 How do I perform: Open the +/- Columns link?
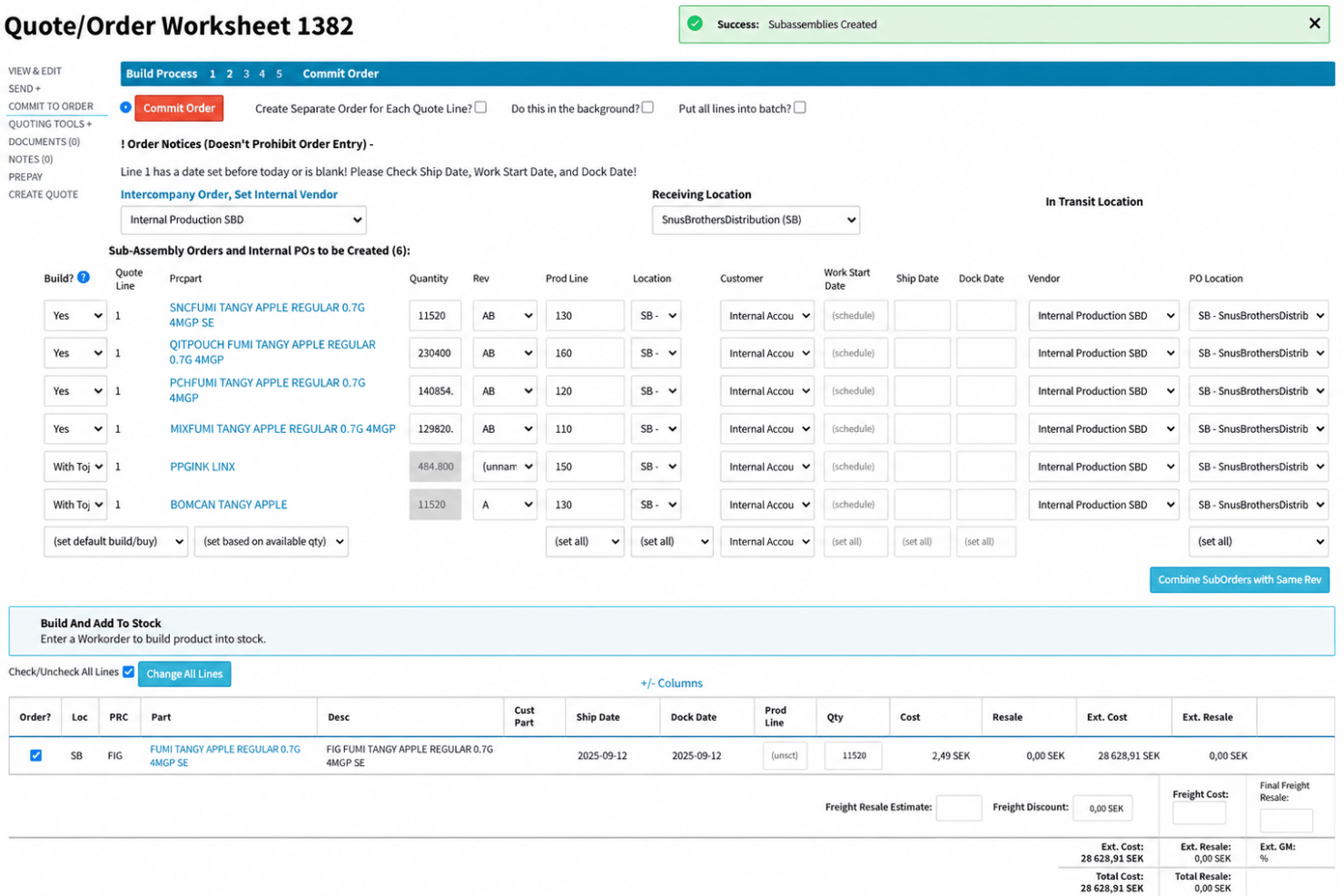[671, 683]
